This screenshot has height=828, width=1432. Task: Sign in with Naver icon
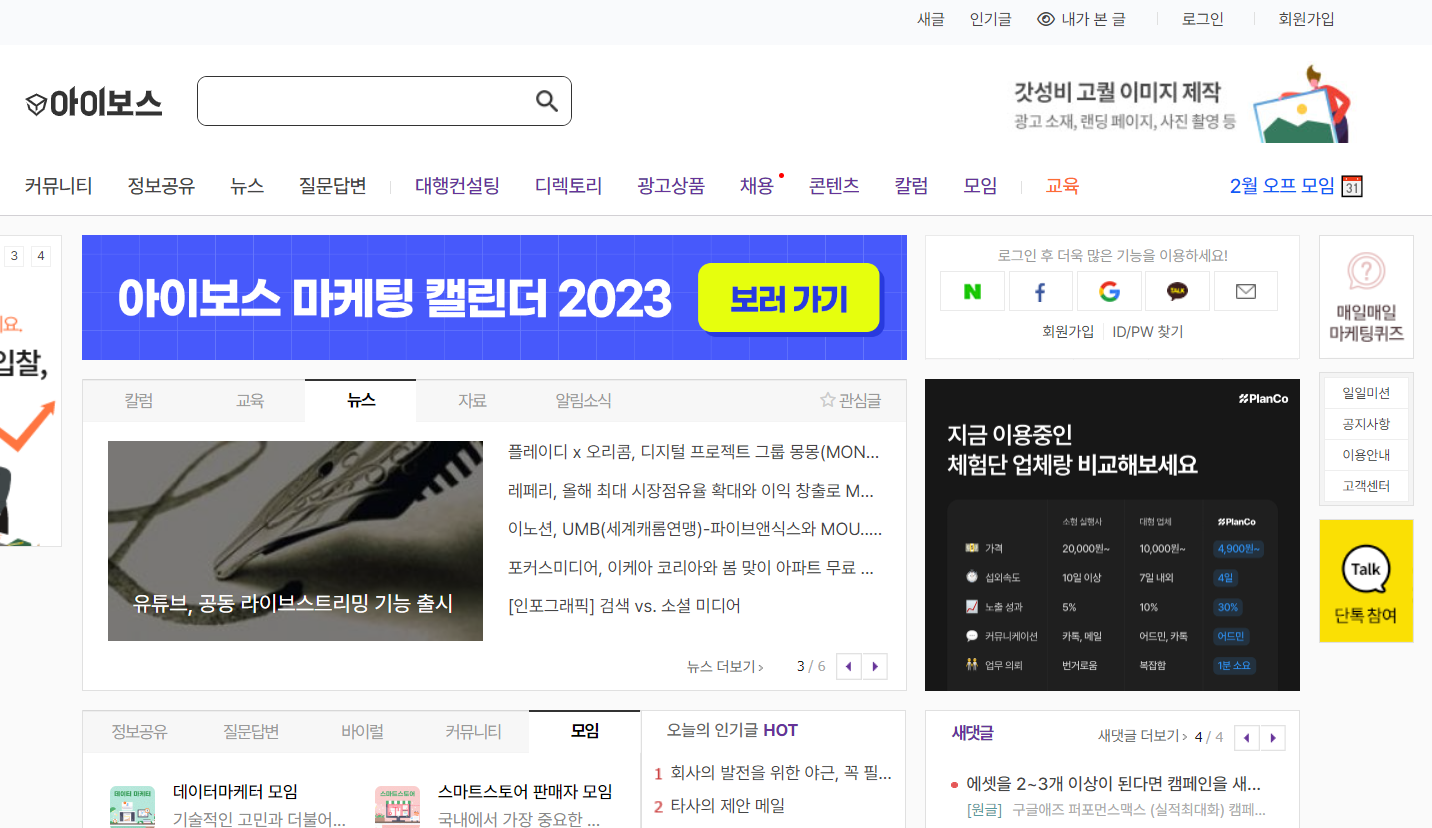(972, 291)
